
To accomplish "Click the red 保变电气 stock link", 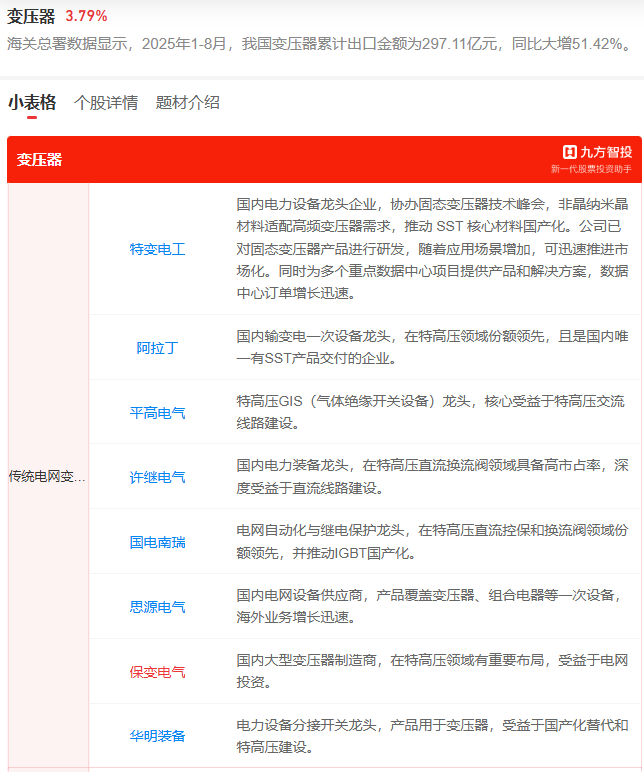I will click(158, 672).
